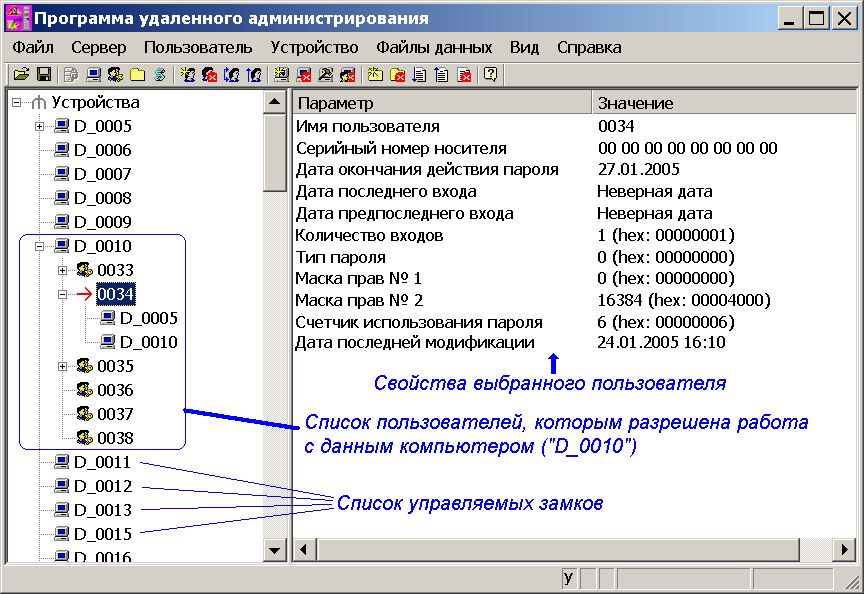864x594 pixels.
Task: Click the user with blue up-arrow icon
Action: coord(253,74)
